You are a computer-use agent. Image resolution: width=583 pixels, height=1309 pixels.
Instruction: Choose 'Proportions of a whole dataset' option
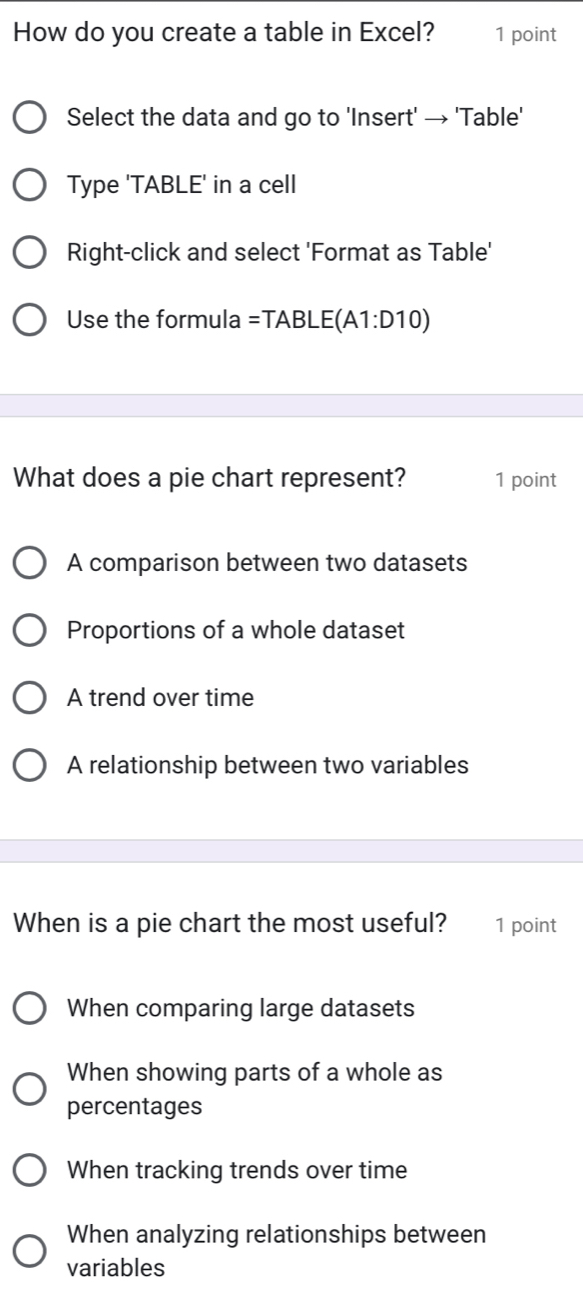pos(29,630)
